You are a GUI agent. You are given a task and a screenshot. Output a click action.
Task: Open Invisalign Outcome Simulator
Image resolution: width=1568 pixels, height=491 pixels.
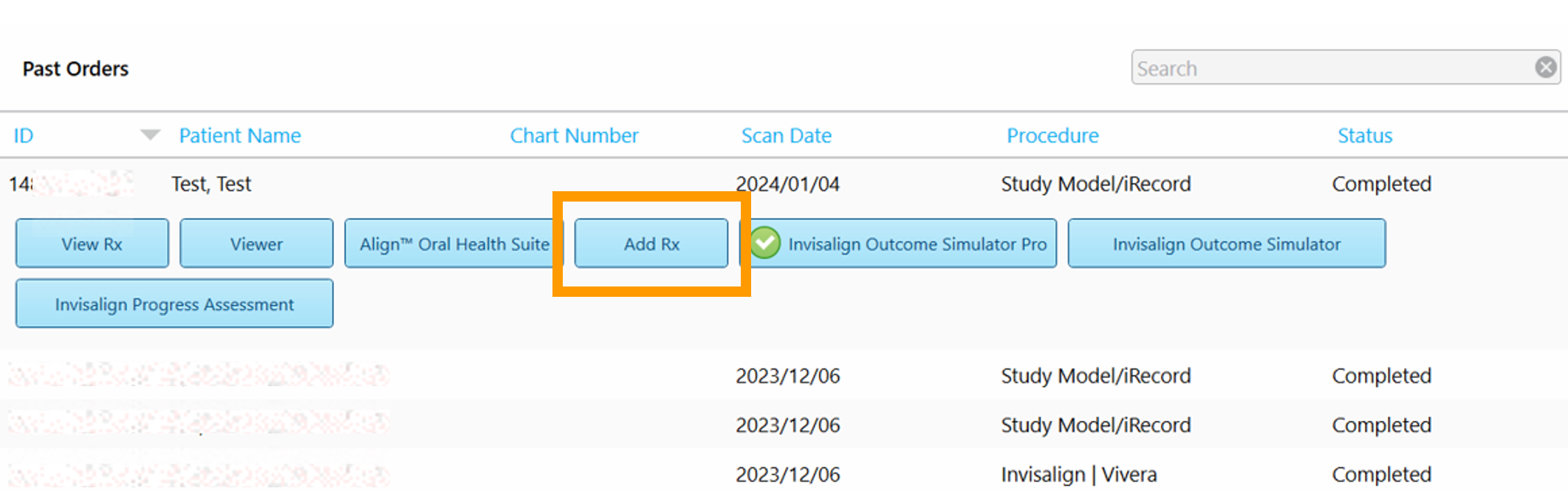1227,243
